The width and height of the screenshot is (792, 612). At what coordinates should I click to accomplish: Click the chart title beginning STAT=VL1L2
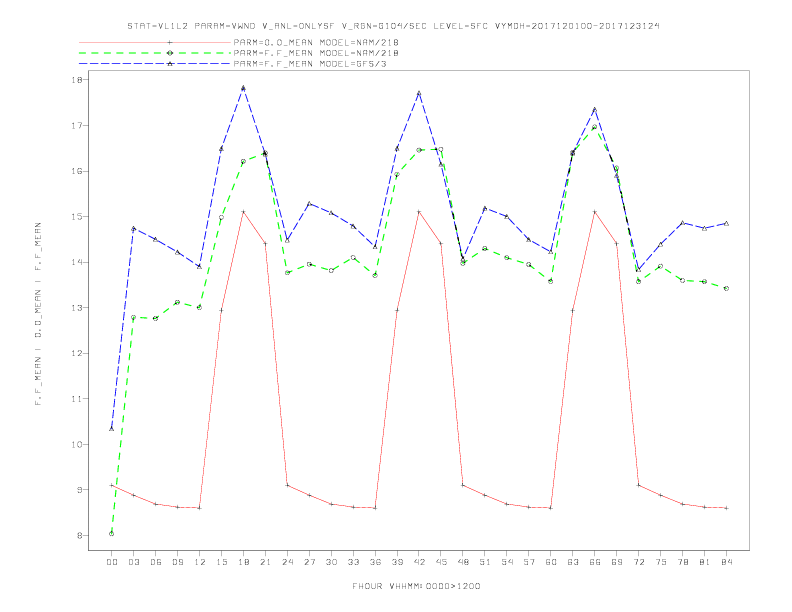pyautogui.click(x=393, y=26)
